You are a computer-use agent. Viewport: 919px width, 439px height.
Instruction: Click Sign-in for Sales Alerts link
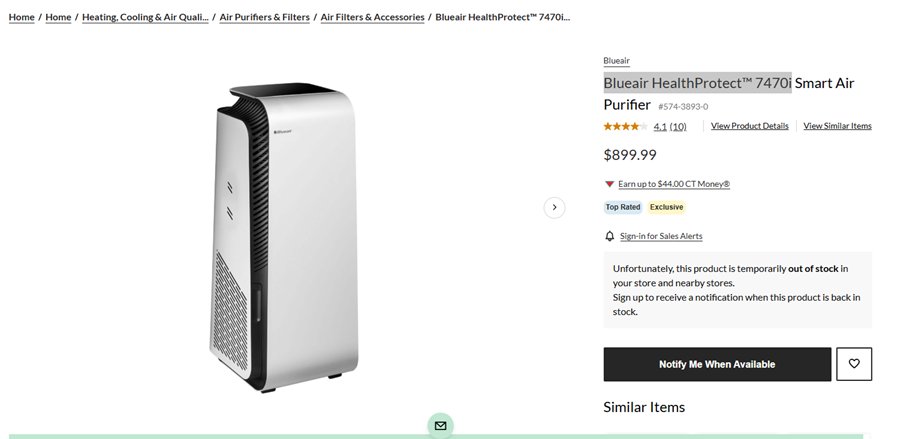point(661,236)
